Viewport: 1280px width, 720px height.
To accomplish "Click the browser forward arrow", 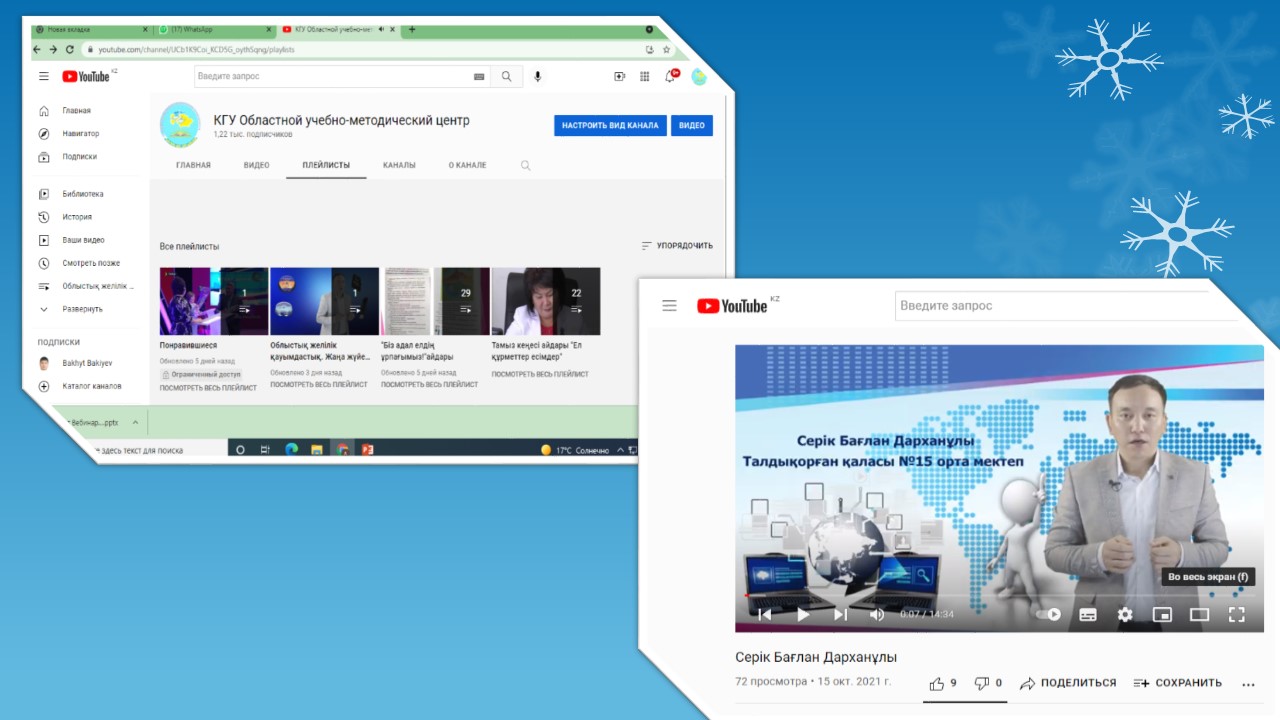I will [53, 49].
